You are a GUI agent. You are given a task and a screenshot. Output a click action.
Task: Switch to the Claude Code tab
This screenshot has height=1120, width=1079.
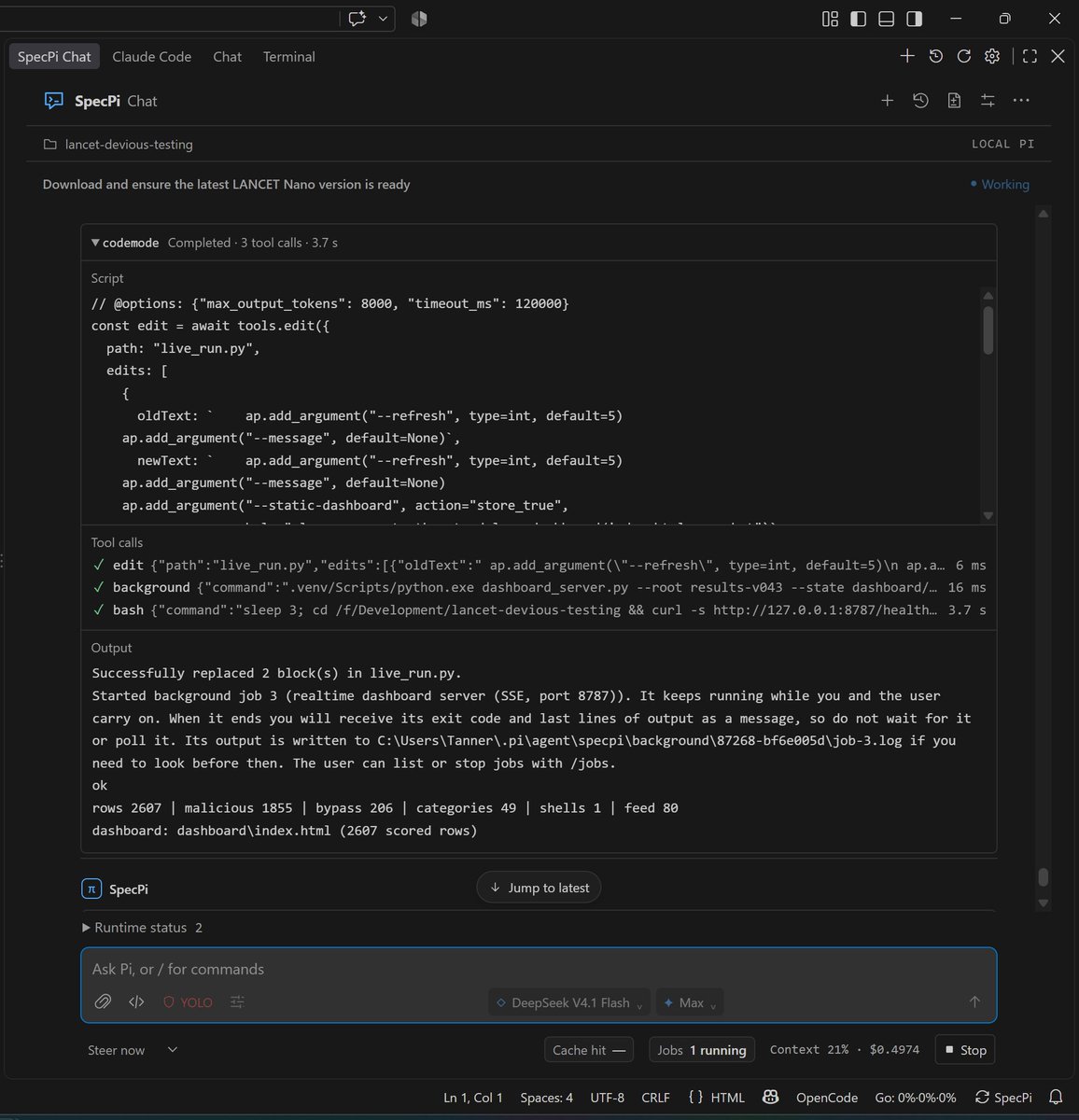[151, 56]
